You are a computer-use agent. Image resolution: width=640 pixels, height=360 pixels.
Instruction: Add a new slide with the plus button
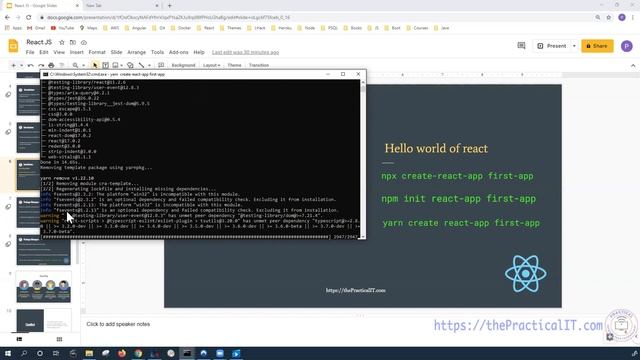13,65
